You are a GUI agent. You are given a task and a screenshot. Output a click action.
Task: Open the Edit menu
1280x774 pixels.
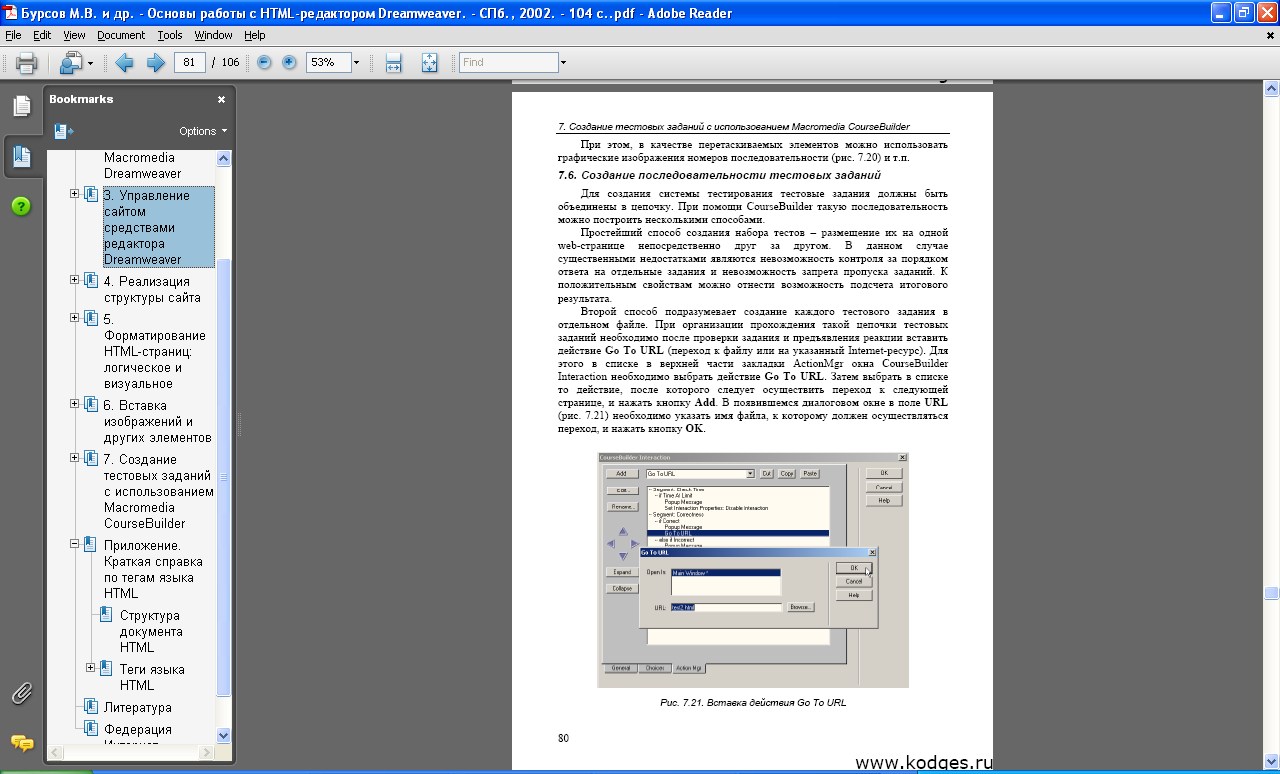[42, 35]
